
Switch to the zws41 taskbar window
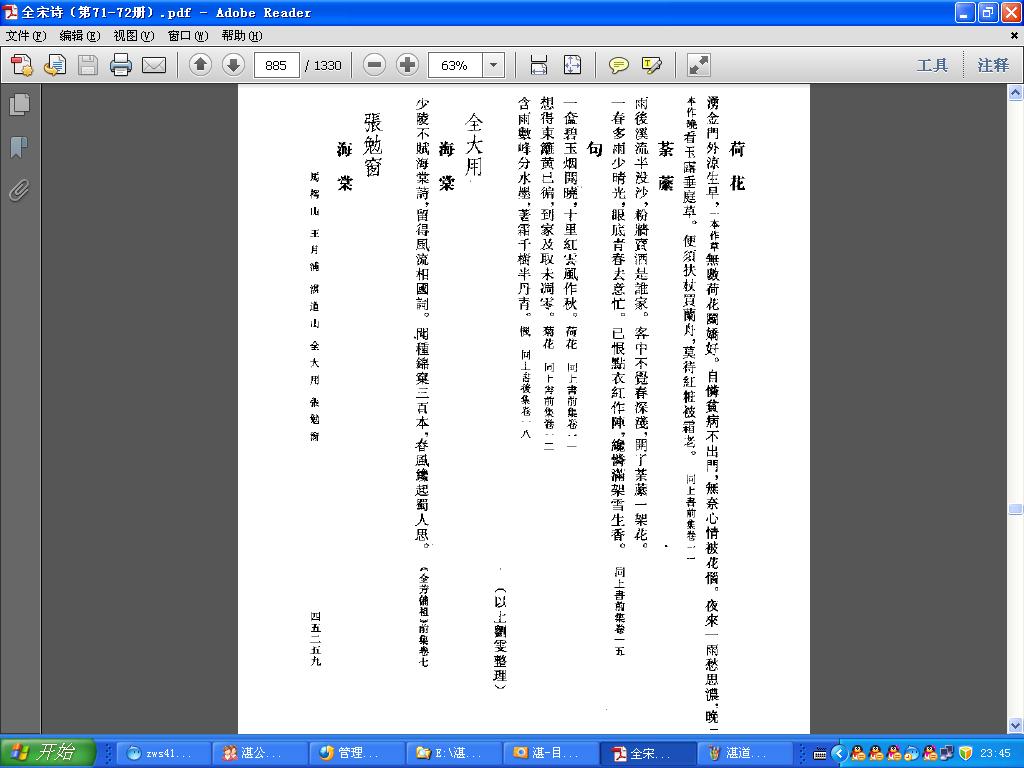[163, 753]
